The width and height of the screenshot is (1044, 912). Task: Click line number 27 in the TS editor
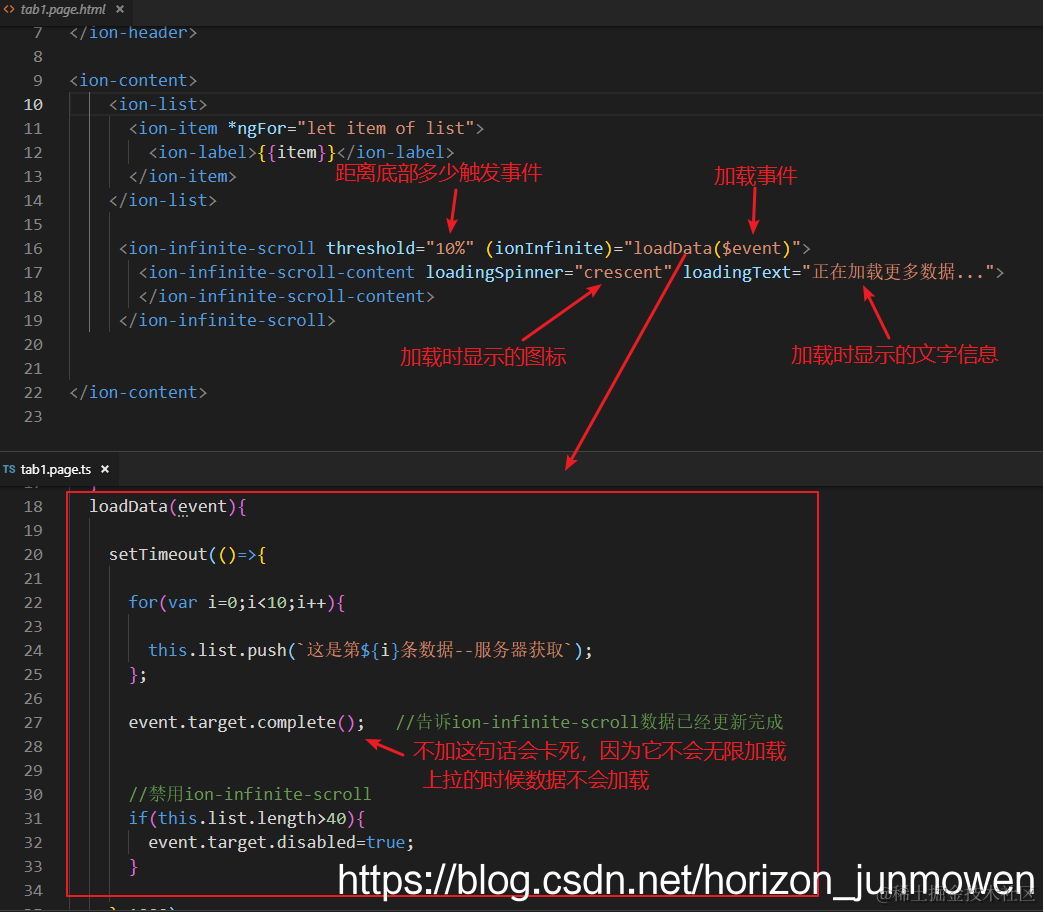[x=33, y=722]
